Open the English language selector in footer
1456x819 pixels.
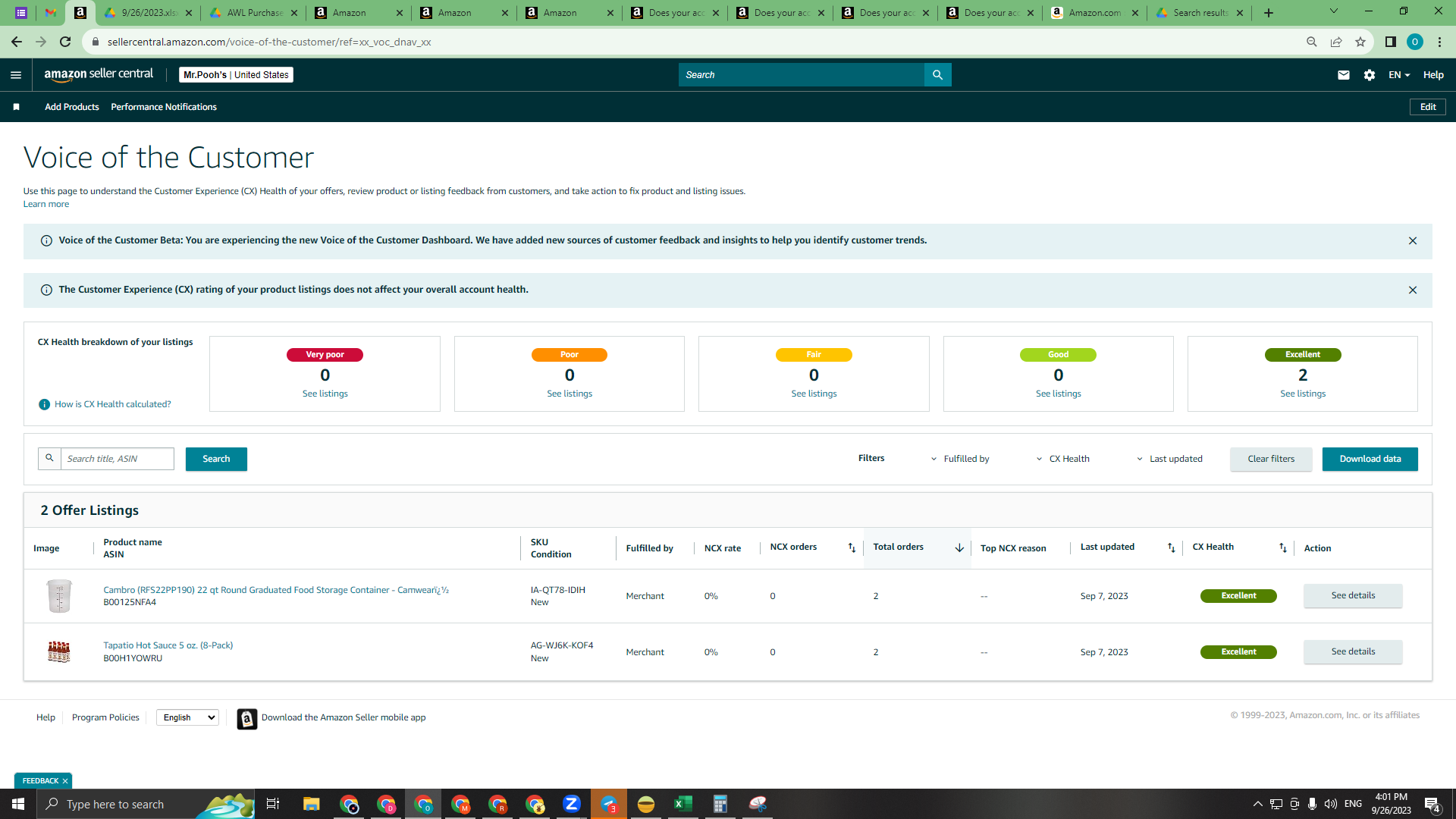point(187,717)
